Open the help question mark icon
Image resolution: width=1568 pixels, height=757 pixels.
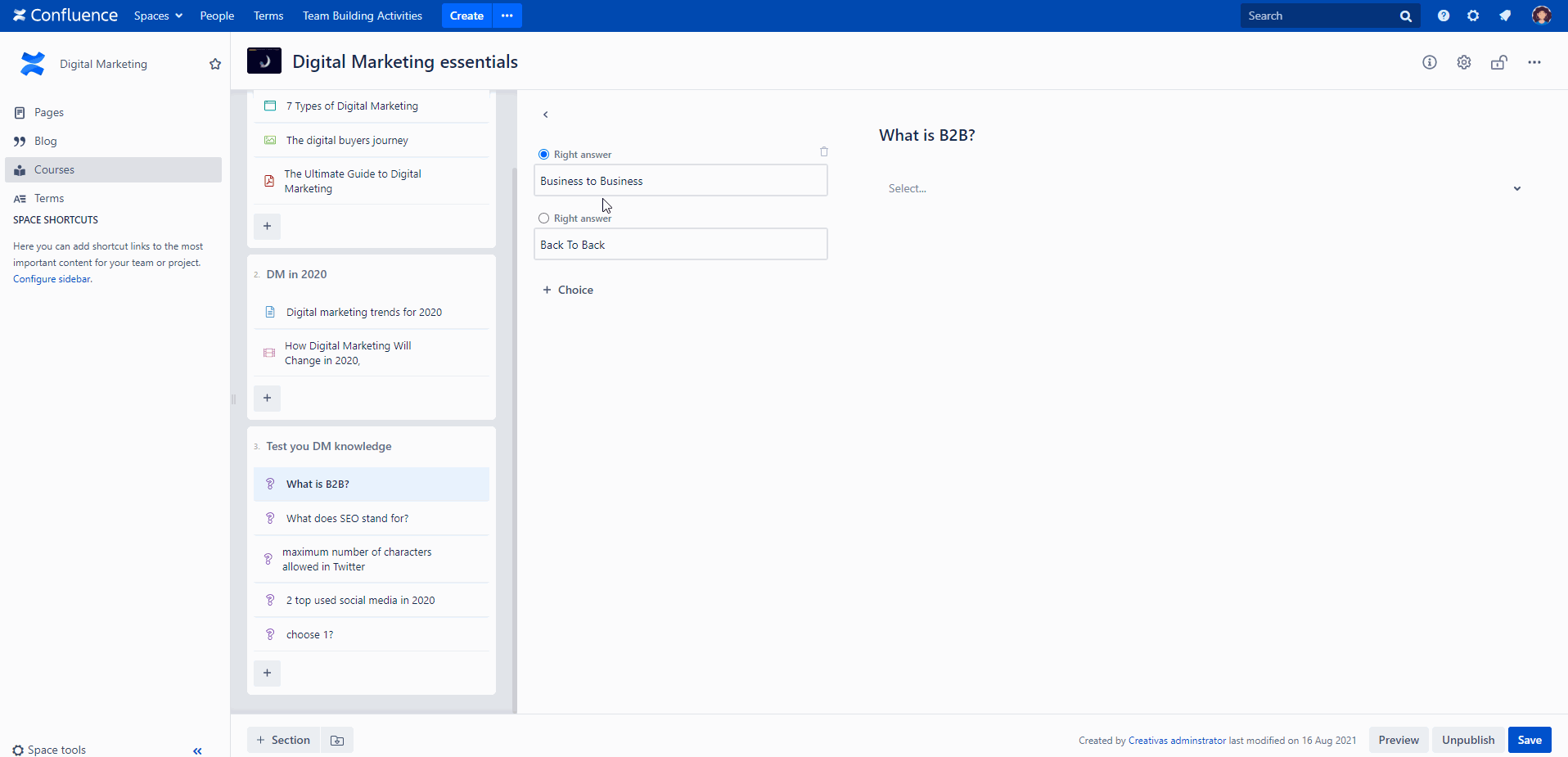click(x=1444, y=16)
